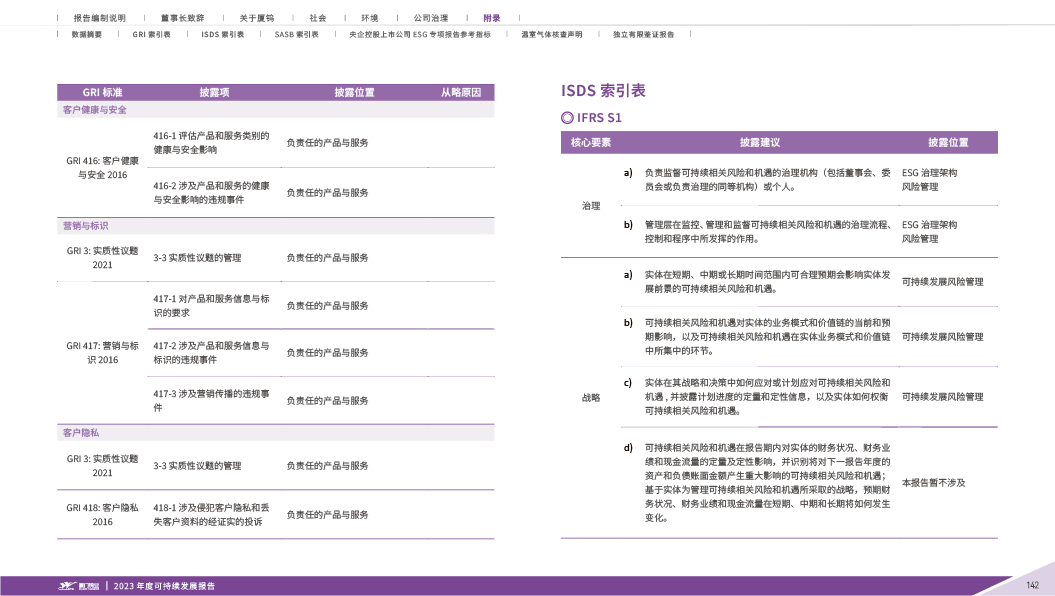Open the SASB 索引表 sub-navigation link
Screen dimensions: 1055x596
coord(297,33)
